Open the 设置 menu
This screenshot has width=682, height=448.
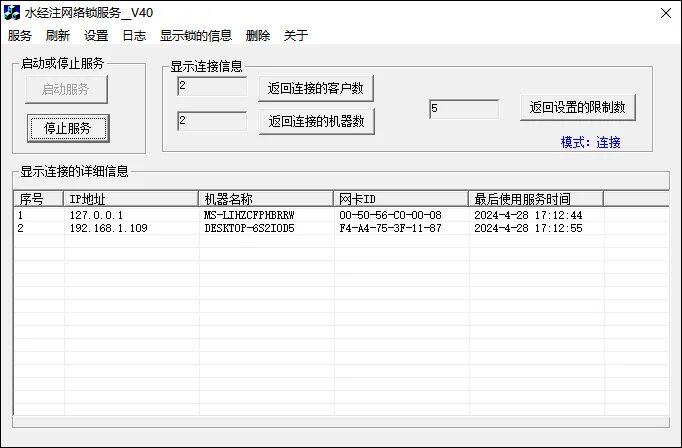(96, 36)
